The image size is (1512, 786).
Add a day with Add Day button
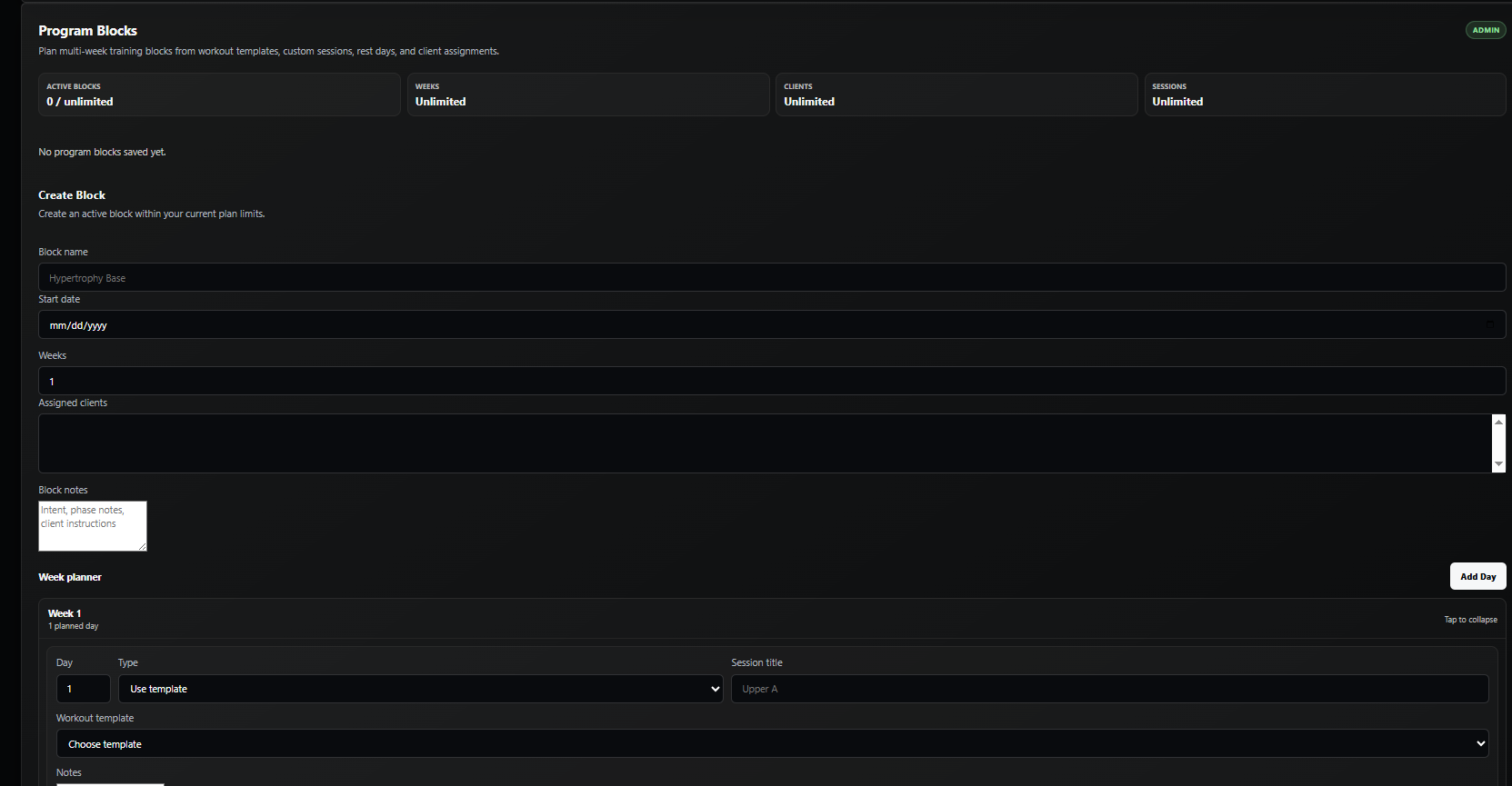pos(1477,576)
